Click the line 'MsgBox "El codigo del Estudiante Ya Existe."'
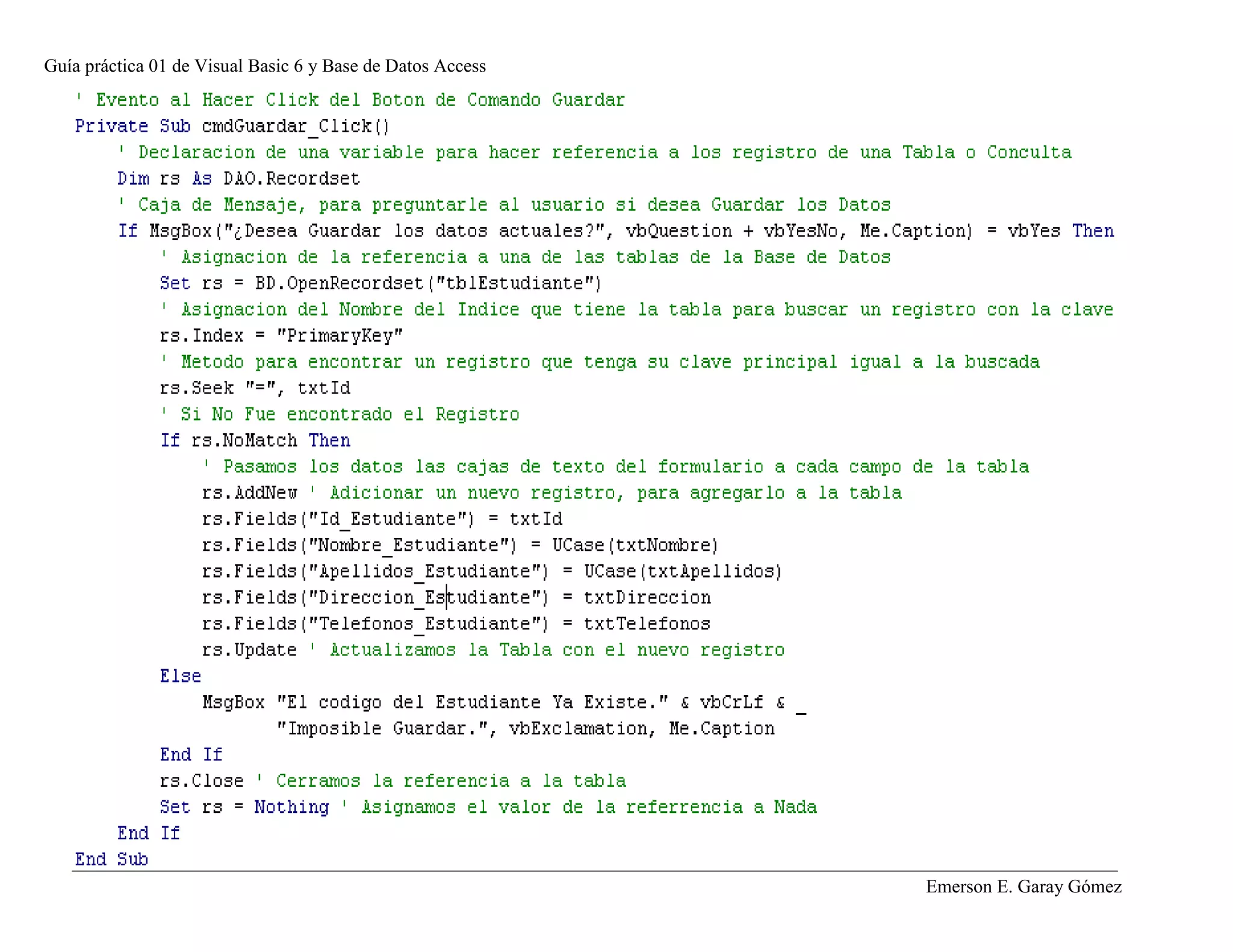This screenshot has height=952, width=1233. point(505,703)
